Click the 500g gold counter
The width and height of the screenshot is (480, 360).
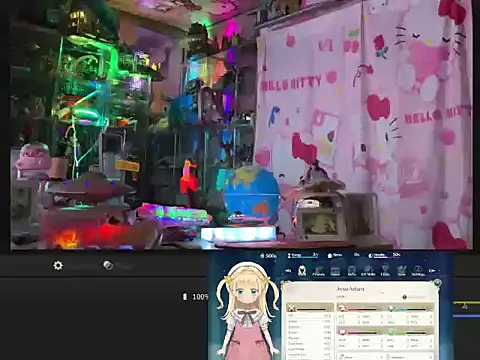click(x=269, y=256)
